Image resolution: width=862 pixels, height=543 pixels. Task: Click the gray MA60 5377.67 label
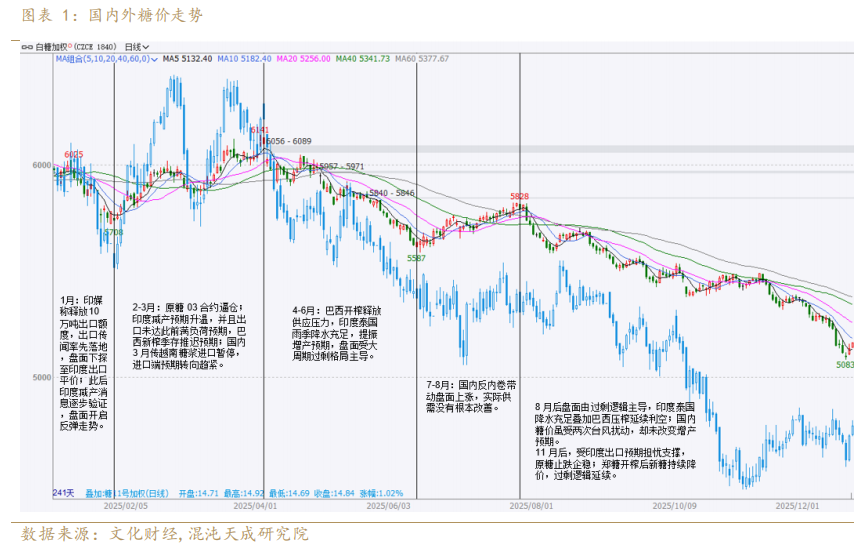point(422,59)
